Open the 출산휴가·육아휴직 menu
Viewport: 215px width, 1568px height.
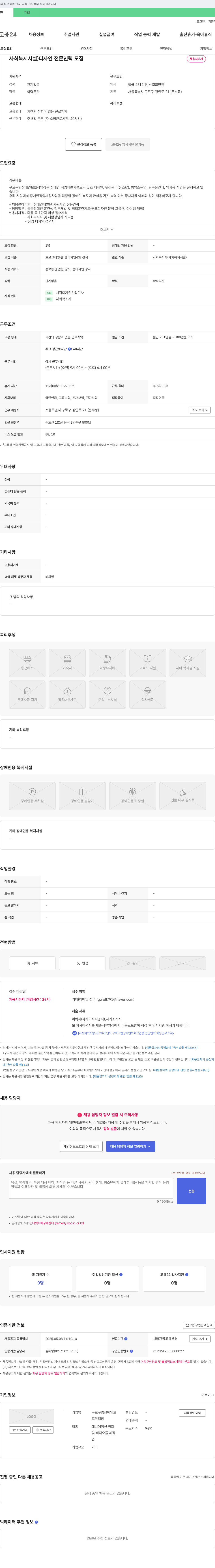click(x=196, y=35)
